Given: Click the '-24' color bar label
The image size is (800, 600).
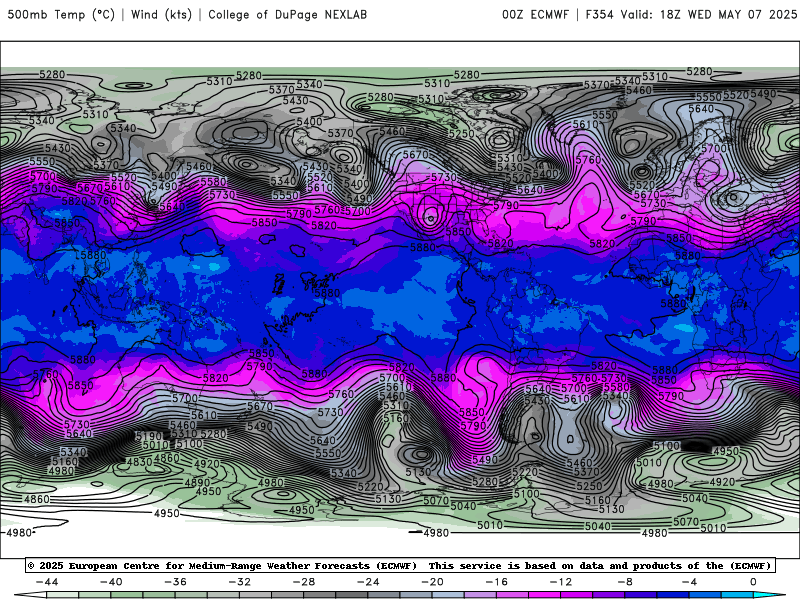Looking at the screenshot, I should (368, 582).
